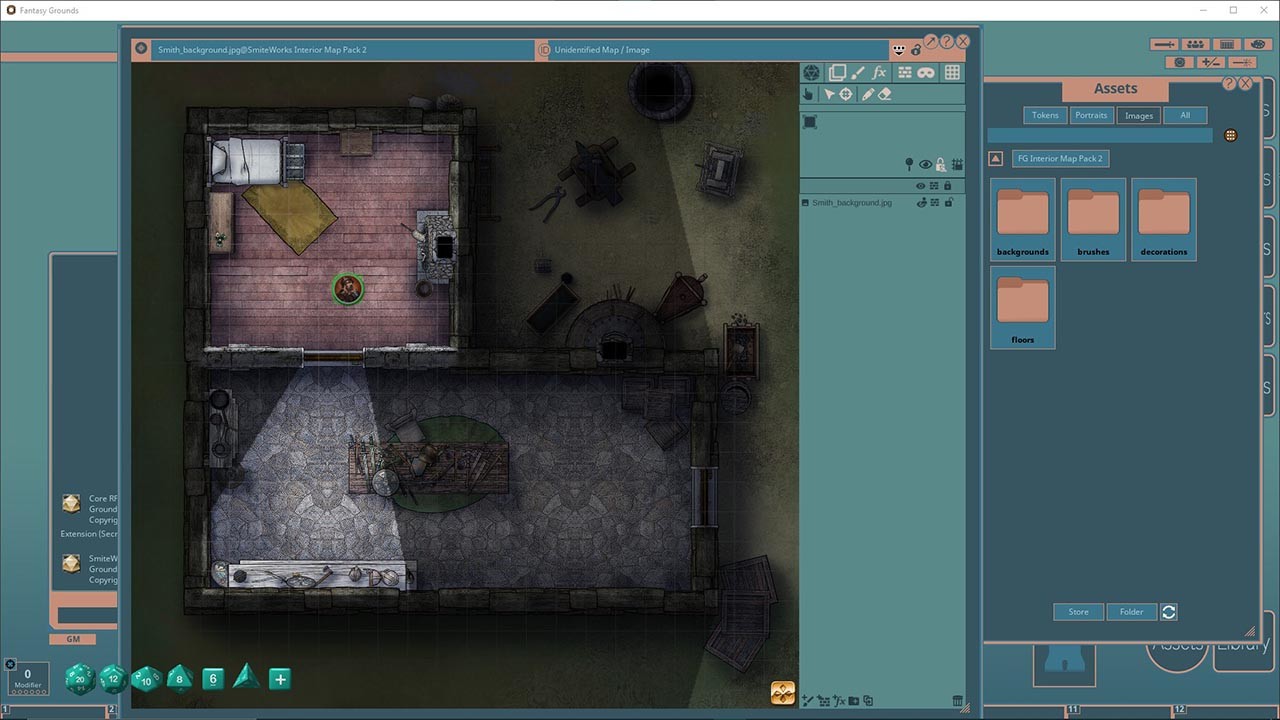This screenshot has height=720, width=1280.
Task: Activate the Eraser tool
Action: [x=884, y=94]
